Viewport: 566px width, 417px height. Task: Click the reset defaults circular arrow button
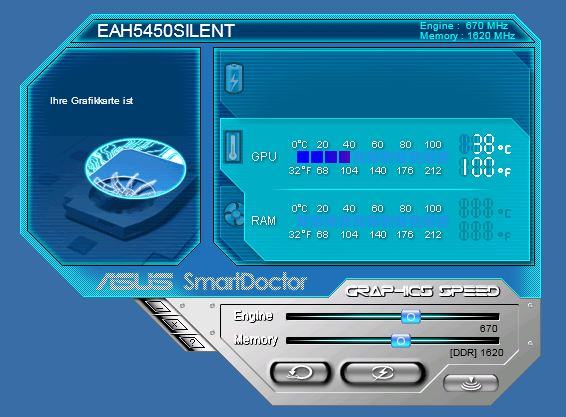click(300, 373)
